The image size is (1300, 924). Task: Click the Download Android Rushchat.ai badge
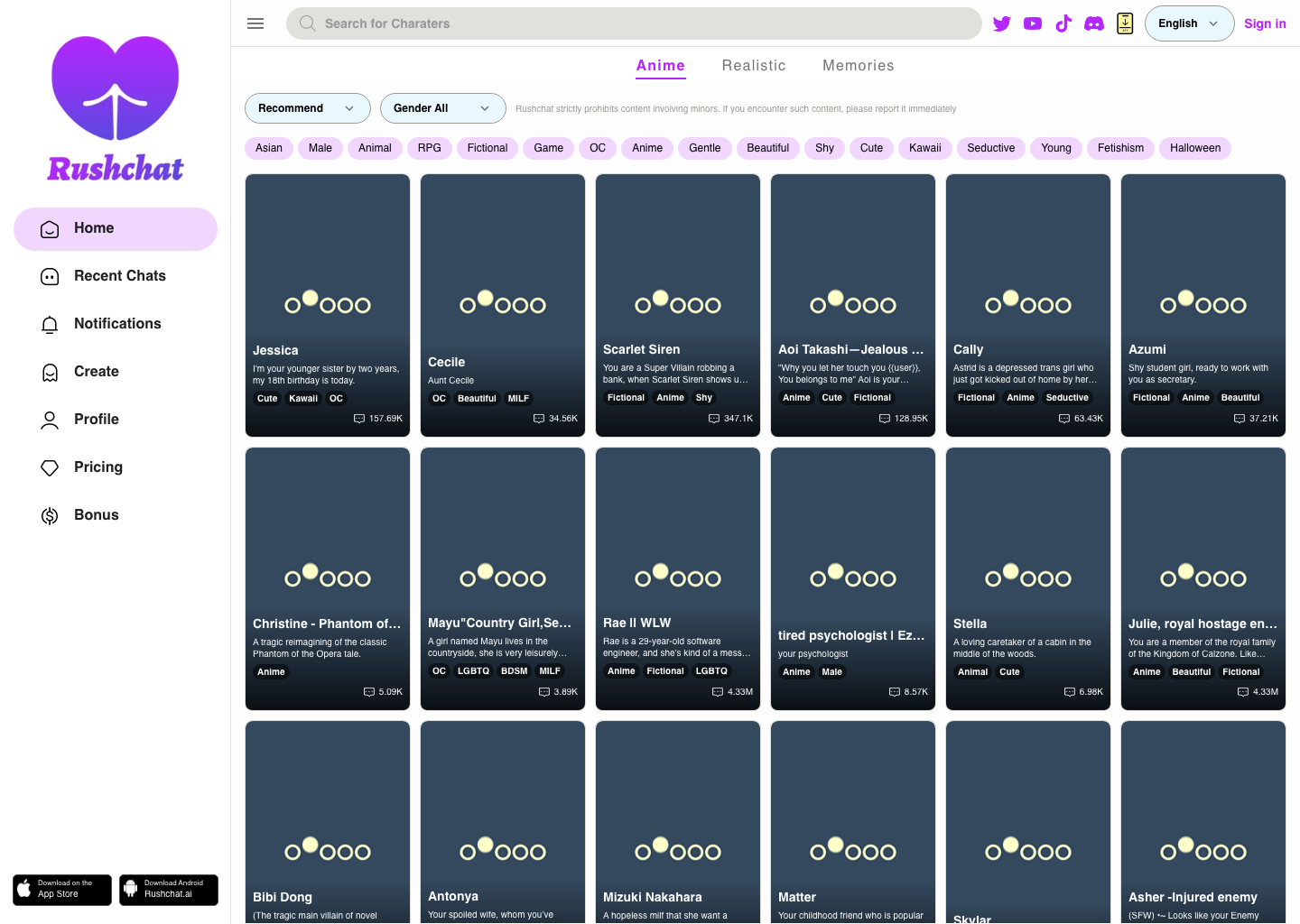[168, 890]
